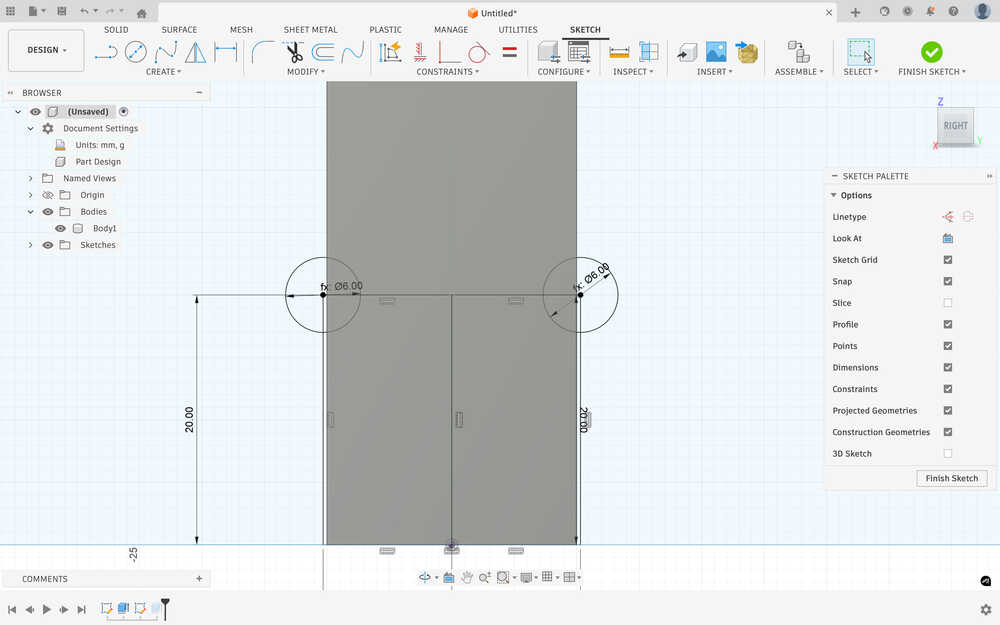The image size is (1000, 625).
Task: Click the timeline end marker
Action: tap(165, 608)
